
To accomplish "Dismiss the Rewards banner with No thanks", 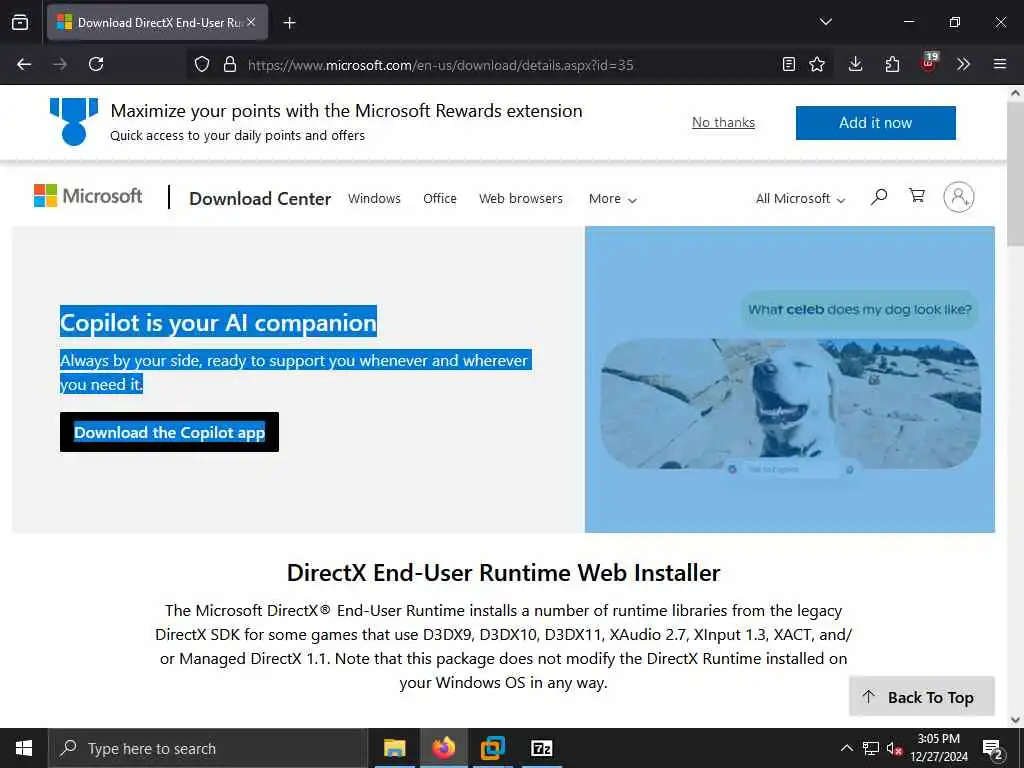I will (x=723, y=122).
